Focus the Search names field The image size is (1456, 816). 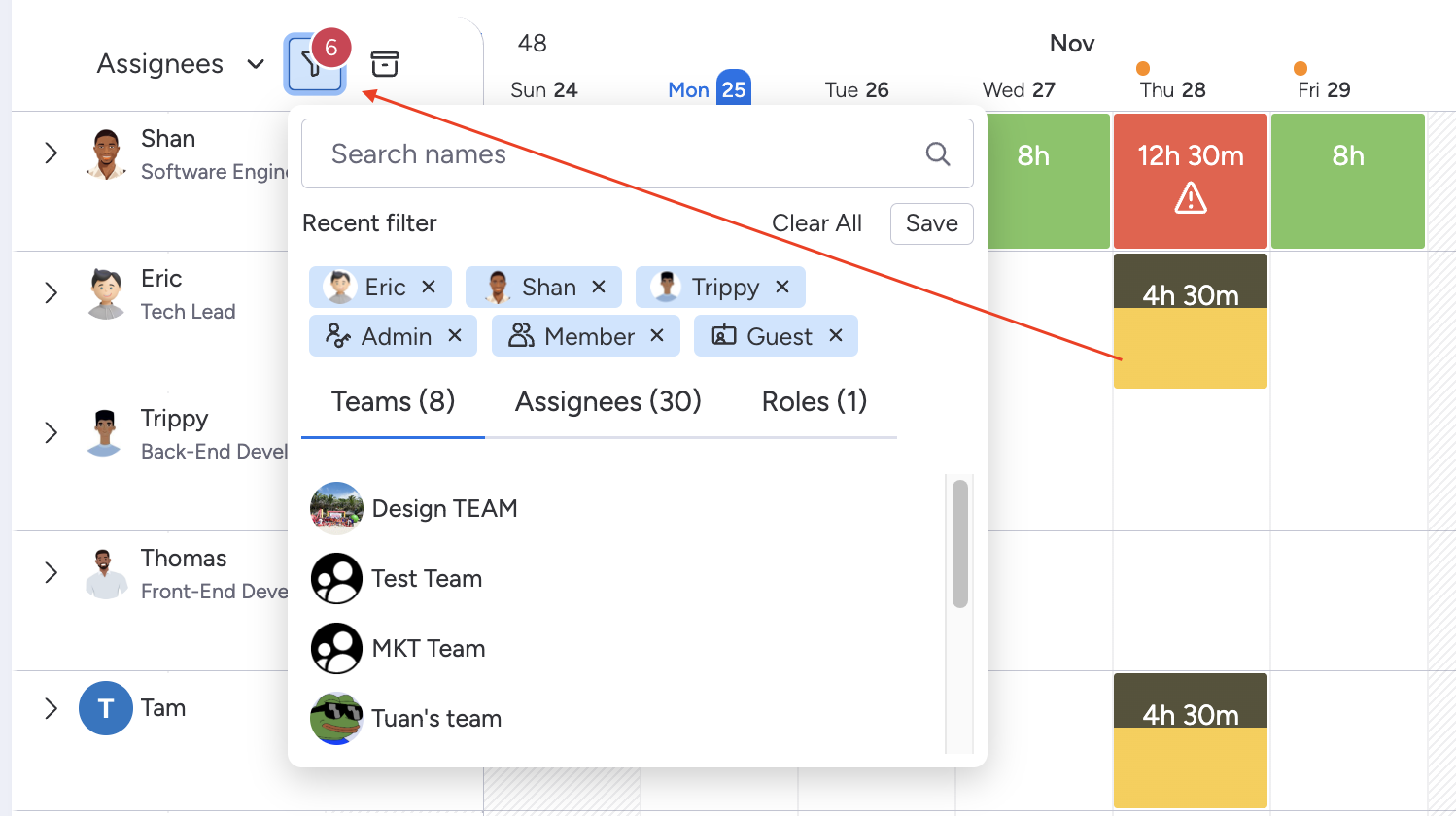click(x=612, y=153)
